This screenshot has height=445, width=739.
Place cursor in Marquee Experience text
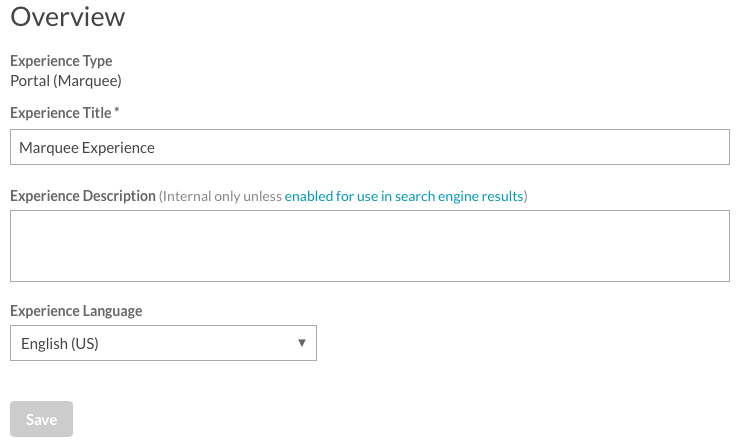coord(87,148)
